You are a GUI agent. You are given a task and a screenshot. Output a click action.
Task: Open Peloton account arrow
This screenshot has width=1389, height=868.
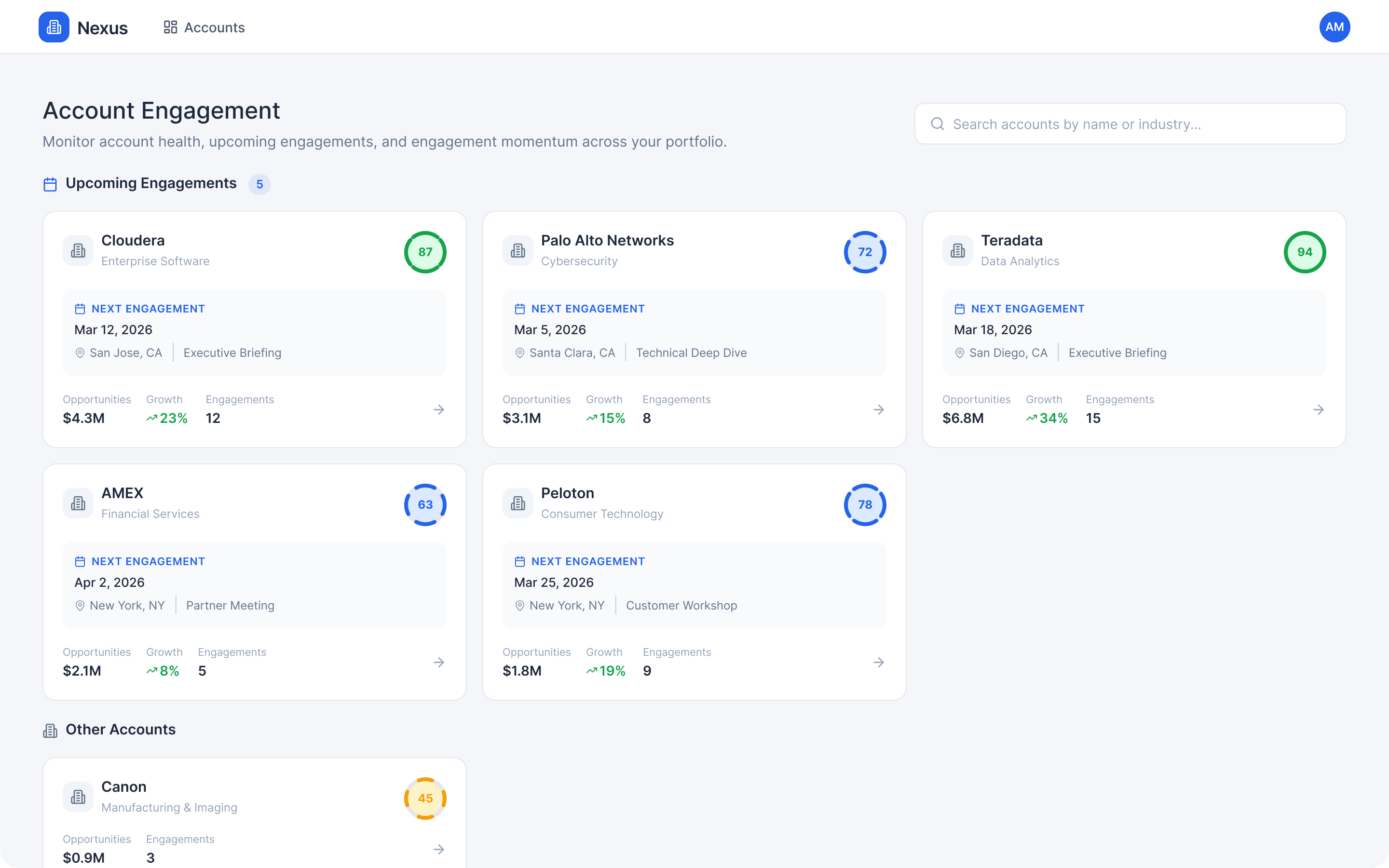click(x=879, y=663)
